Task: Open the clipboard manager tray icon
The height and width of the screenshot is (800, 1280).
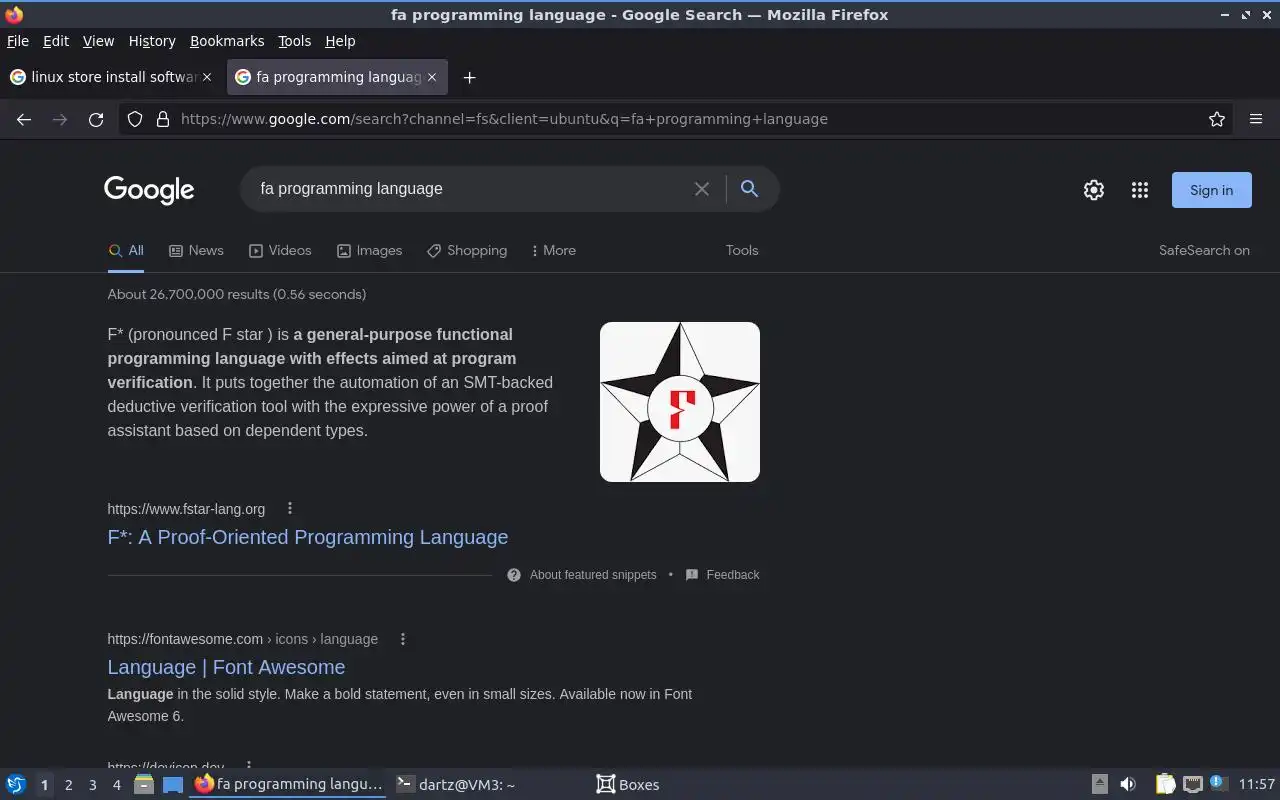Action: [x=1165, y=785]
